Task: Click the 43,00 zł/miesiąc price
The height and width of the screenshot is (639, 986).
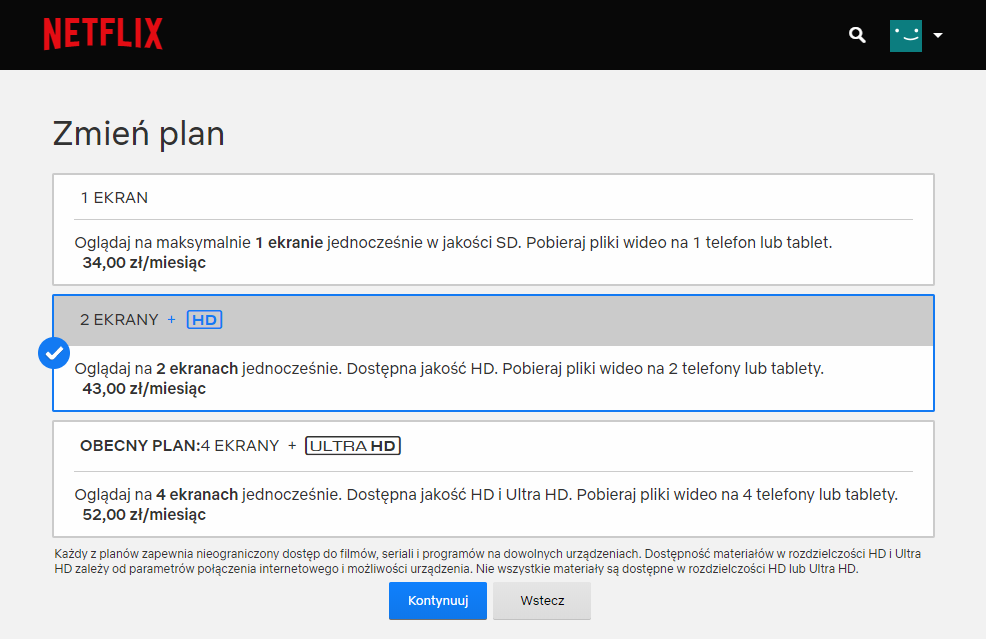Action: 144,389
